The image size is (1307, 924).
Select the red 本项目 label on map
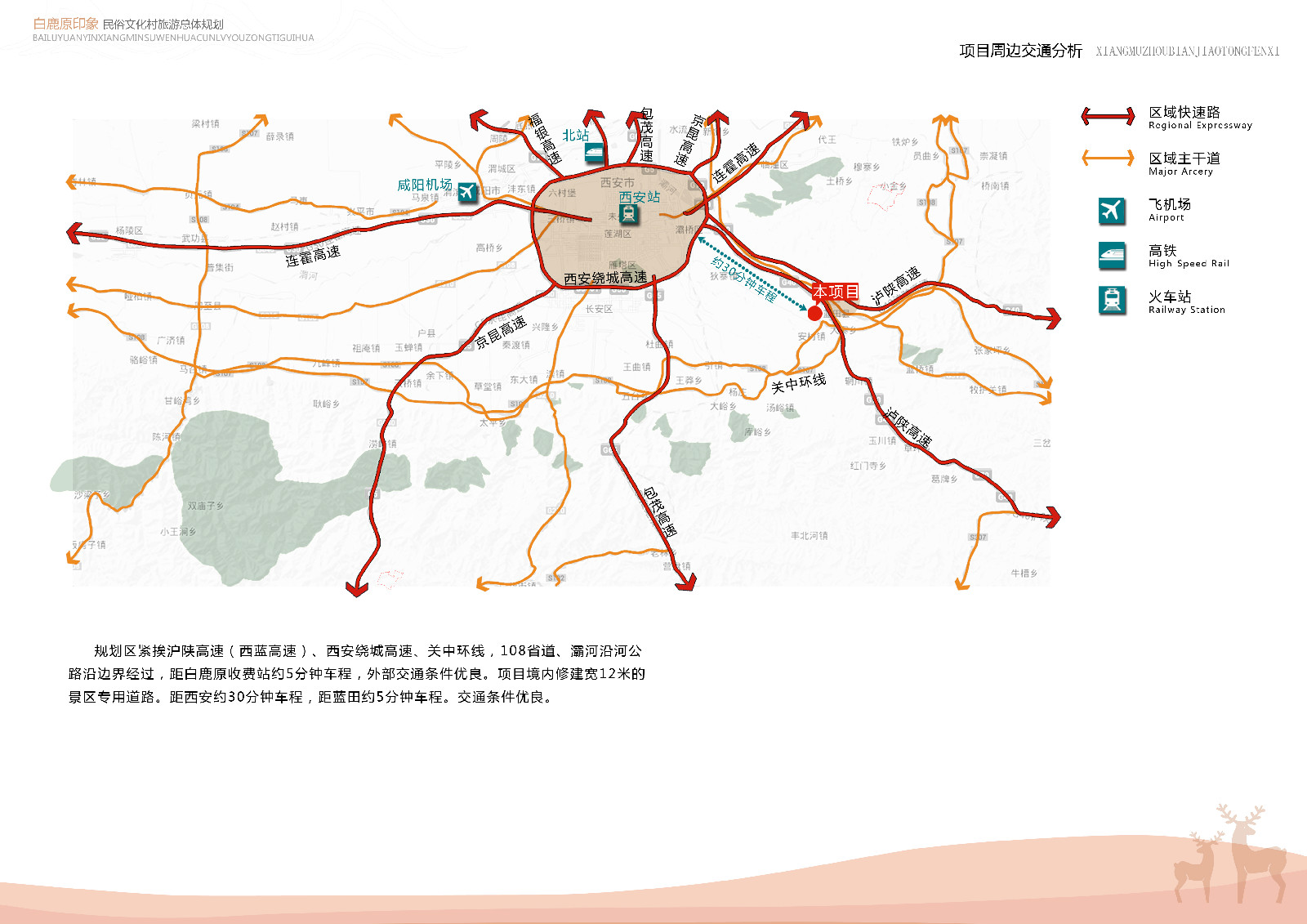836,292
